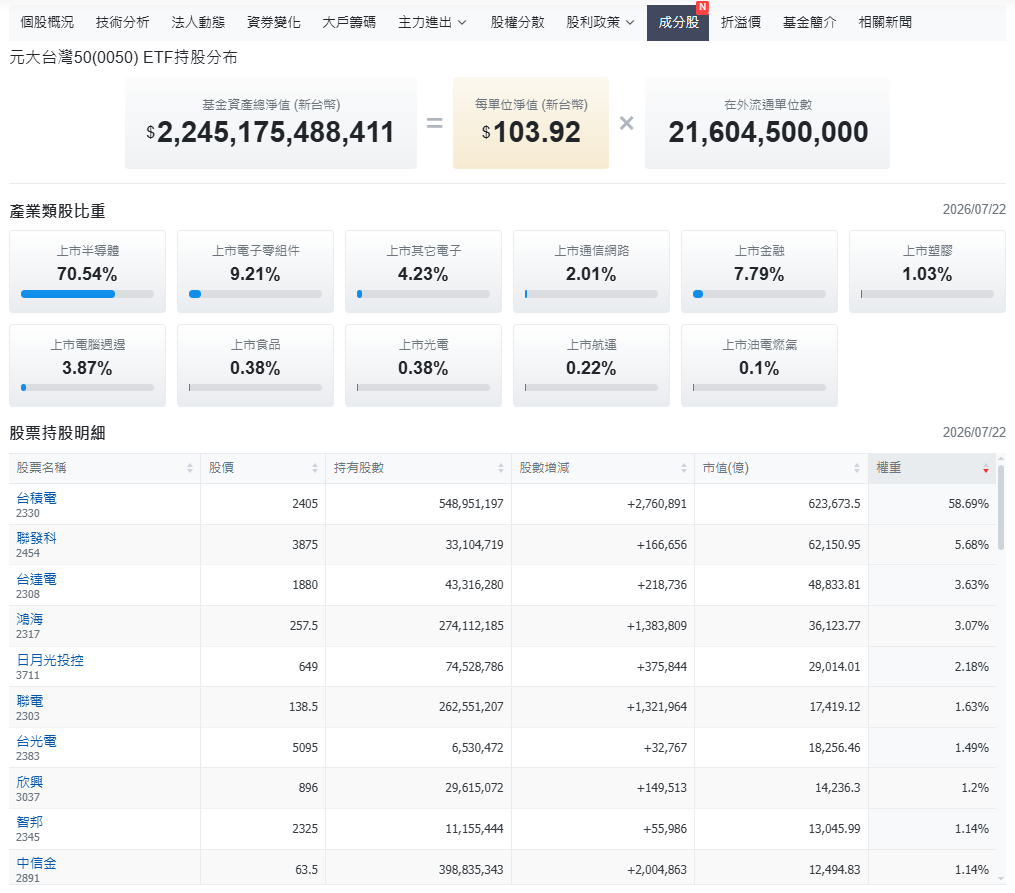The height and width of the screenshot is (893, 1015).
Task: Sort table by 股數增減 column
Action: 603,468
